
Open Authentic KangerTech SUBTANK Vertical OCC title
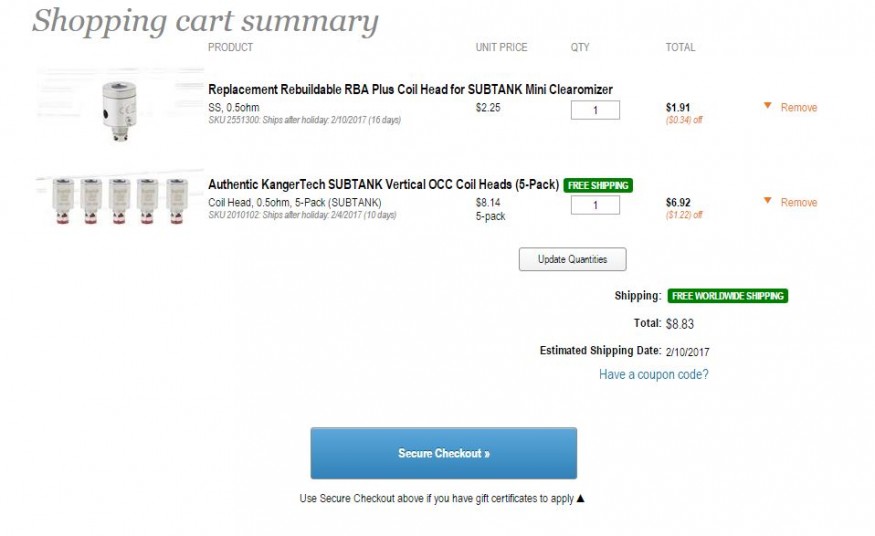(x=382, y=185)
